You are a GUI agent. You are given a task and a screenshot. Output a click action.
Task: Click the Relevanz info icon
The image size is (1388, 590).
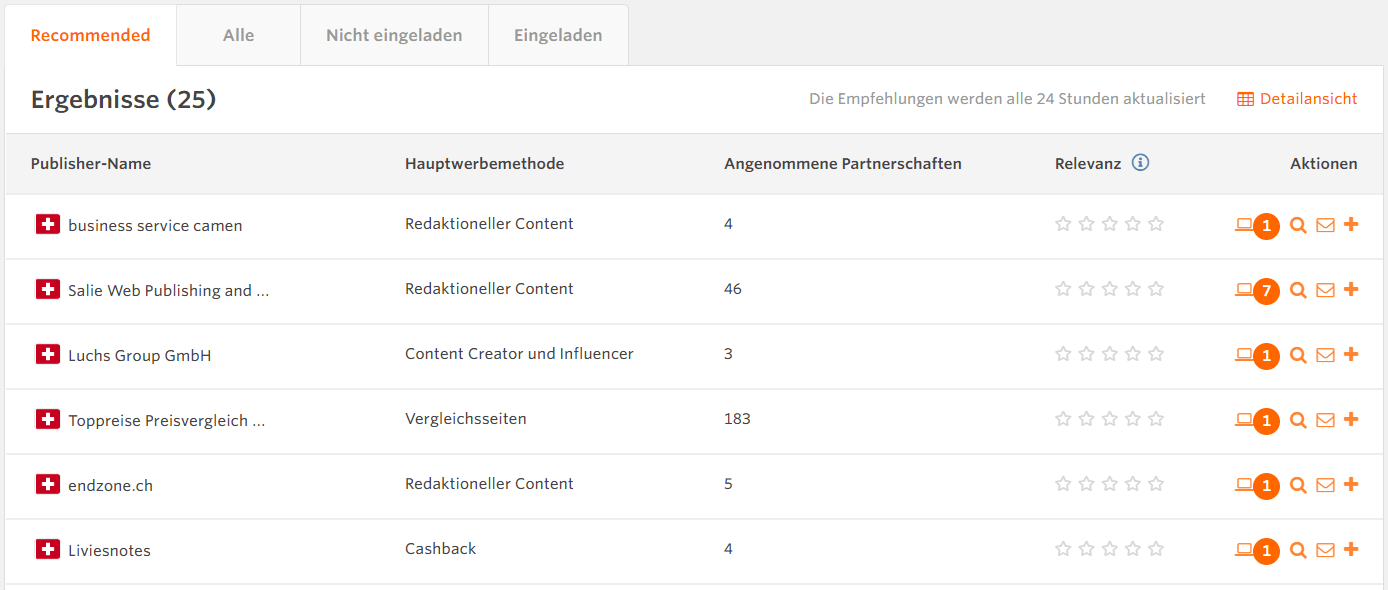(x=1140, y=163)
